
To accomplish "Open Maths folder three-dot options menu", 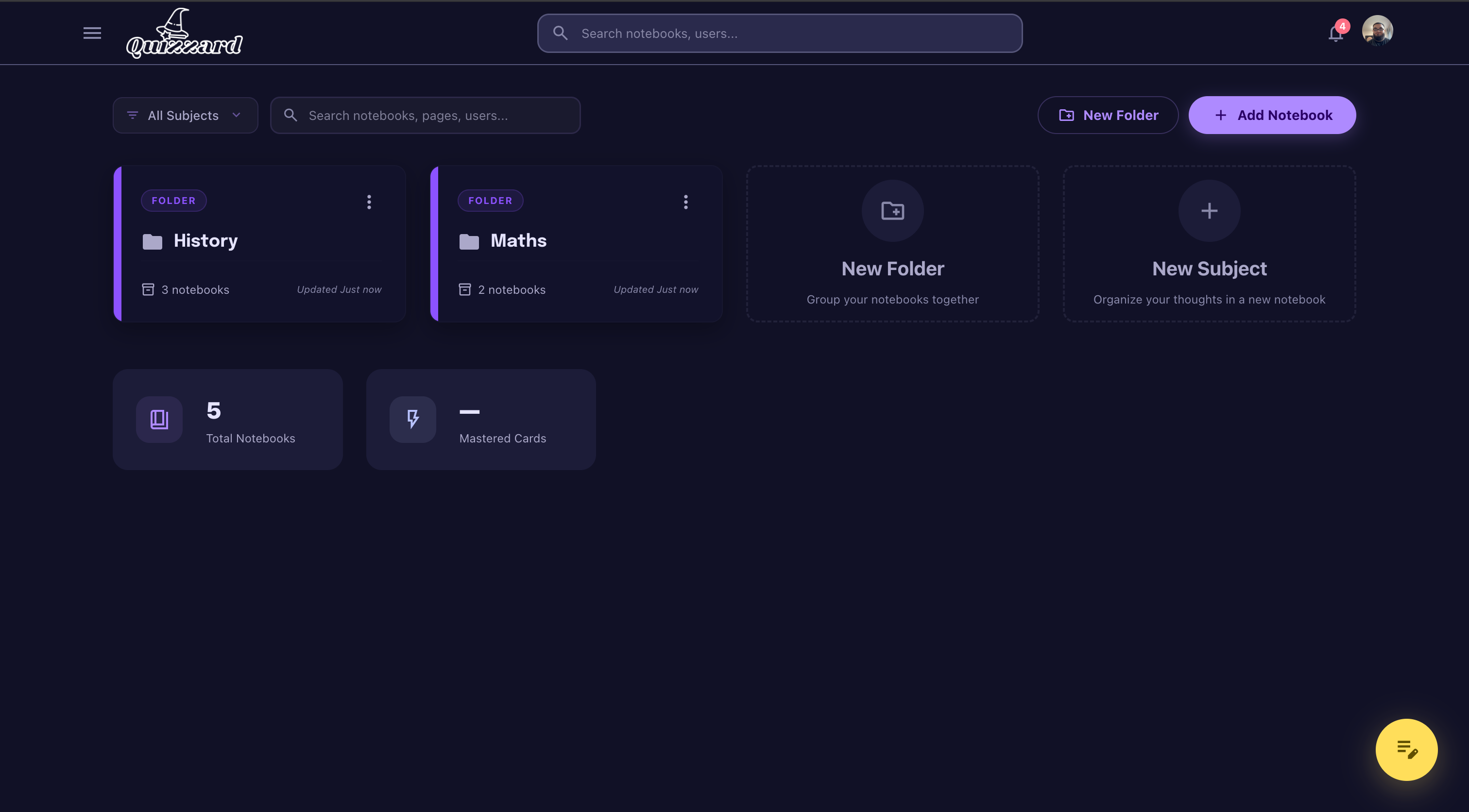I will coord(685,202).
